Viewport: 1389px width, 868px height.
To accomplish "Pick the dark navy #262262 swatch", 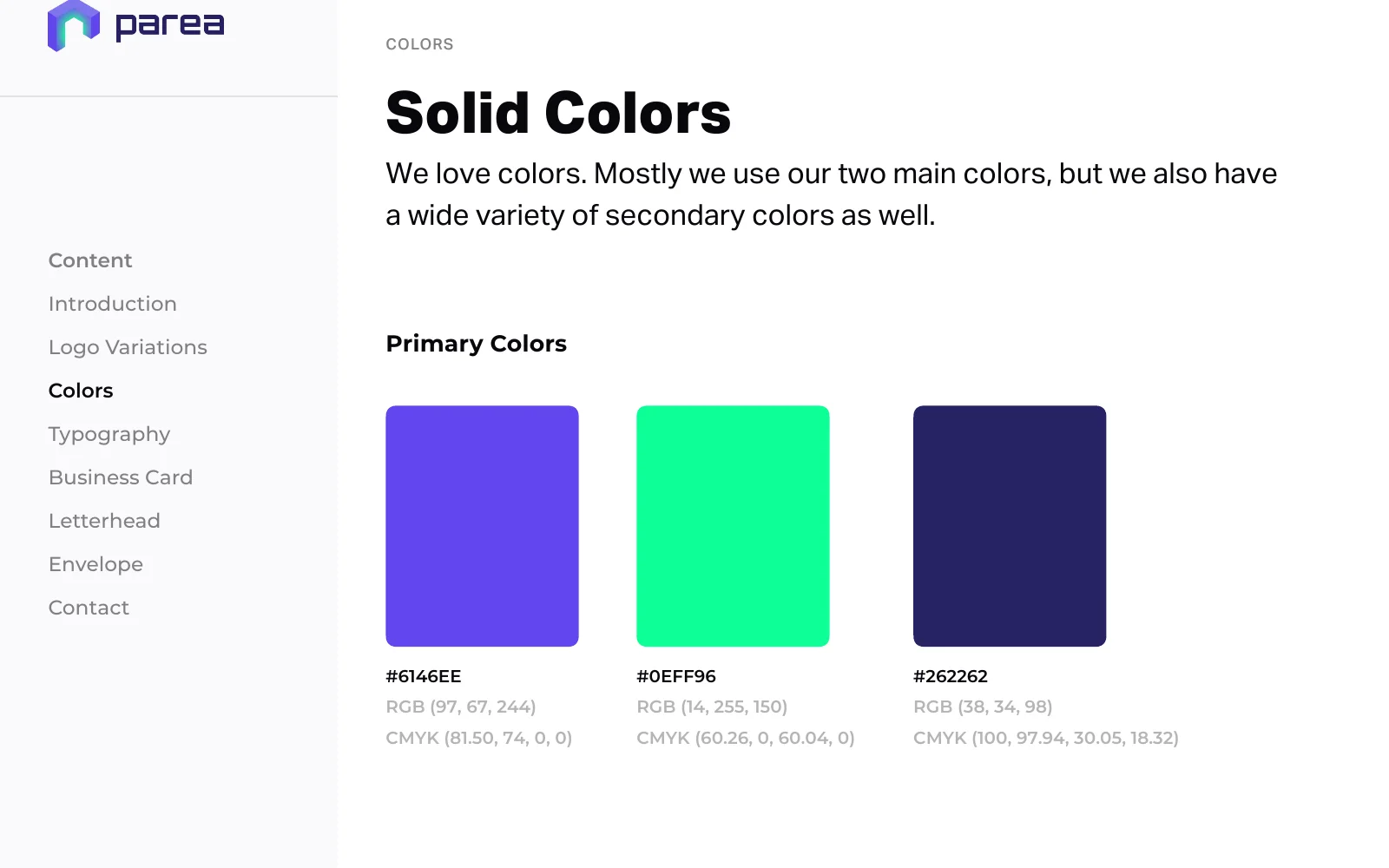I will pyautogui.click(x=1010, y=526).
